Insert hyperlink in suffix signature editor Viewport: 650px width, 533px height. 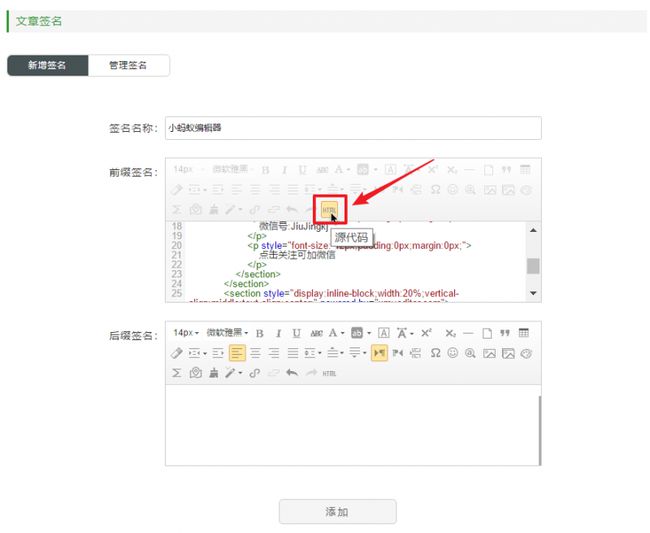(255, 373)
